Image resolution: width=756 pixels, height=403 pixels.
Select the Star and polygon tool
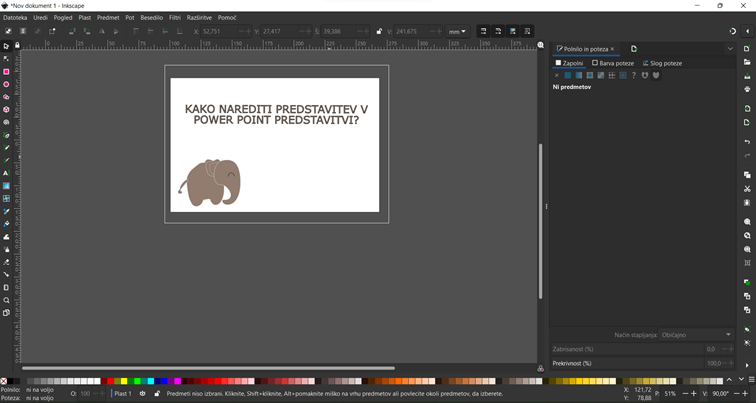point(6,97)
